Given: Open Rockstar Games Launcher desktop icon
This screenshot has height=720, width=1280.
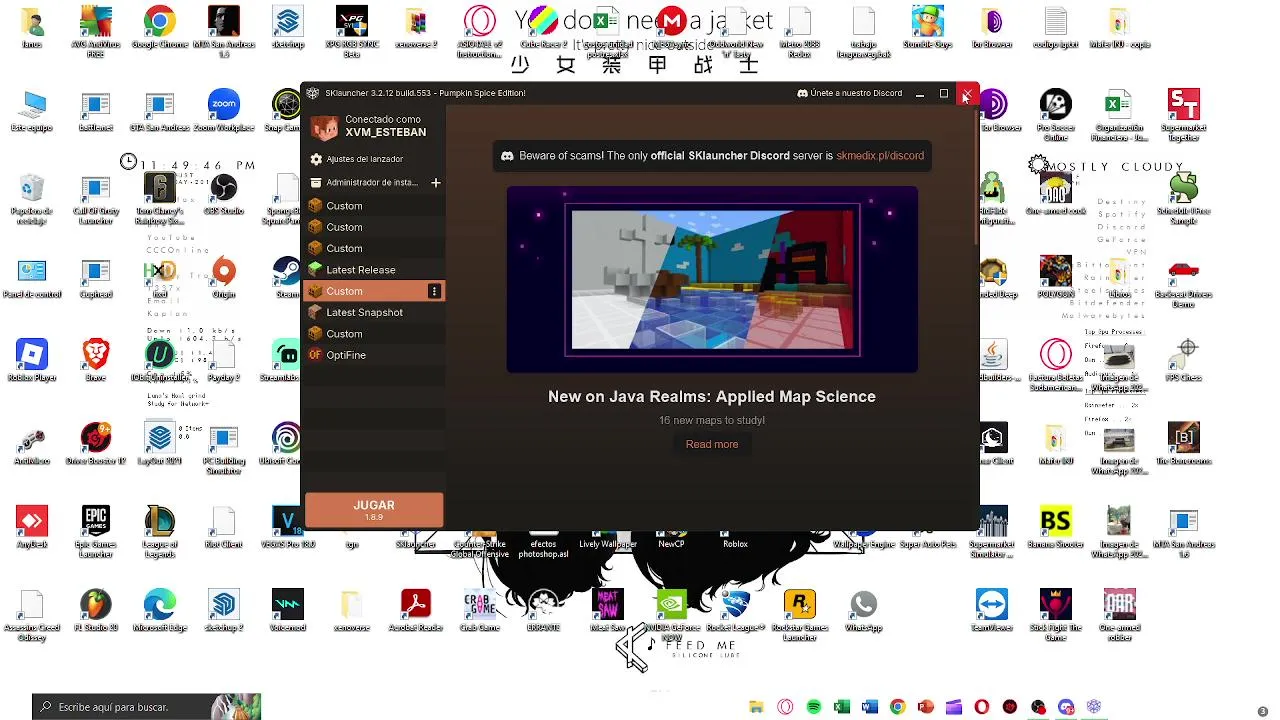Looking at the screenshot, I should 800,615.
